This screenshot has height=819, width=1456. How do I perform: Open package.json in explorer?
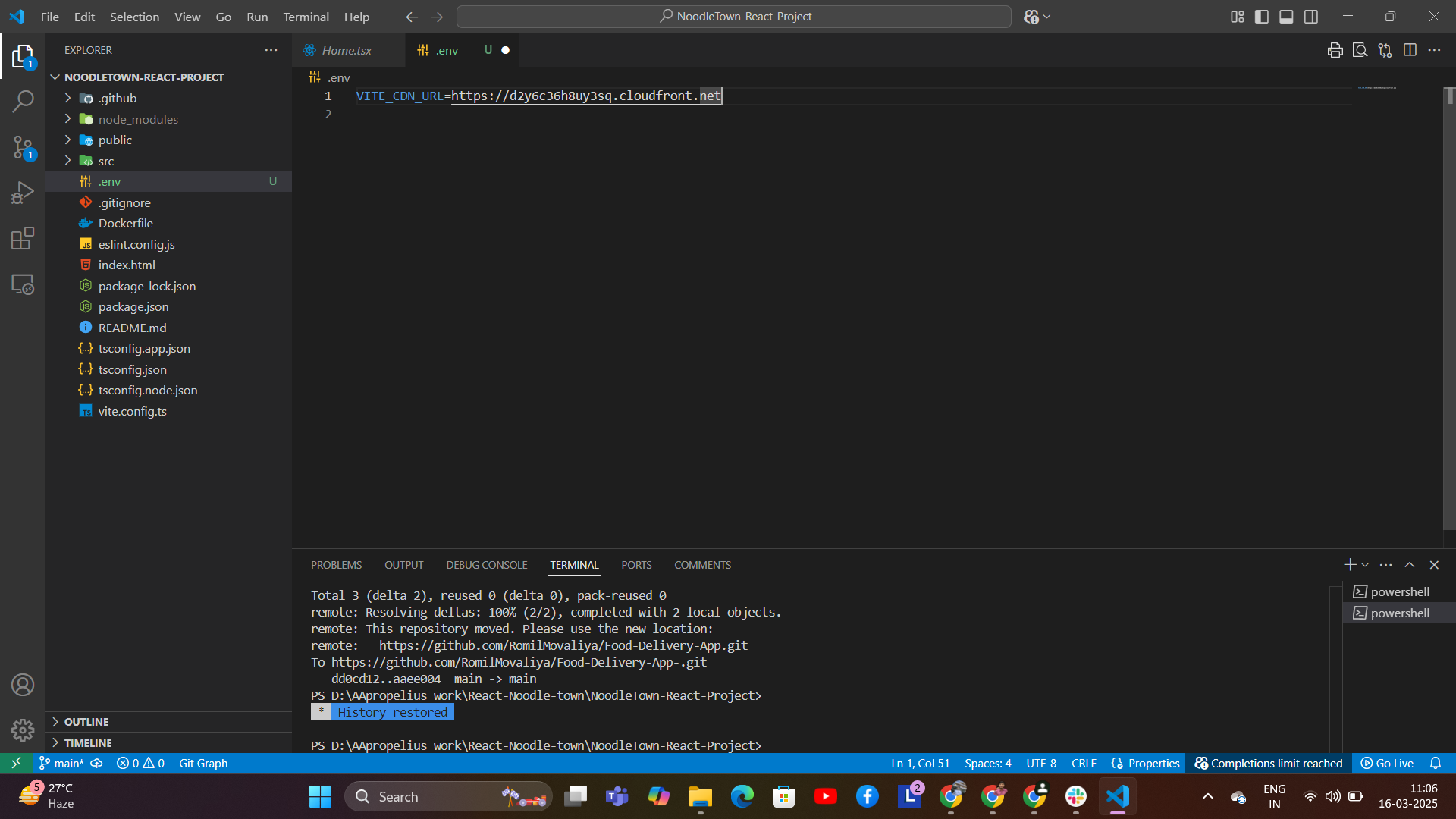click(x=133, y=306)
